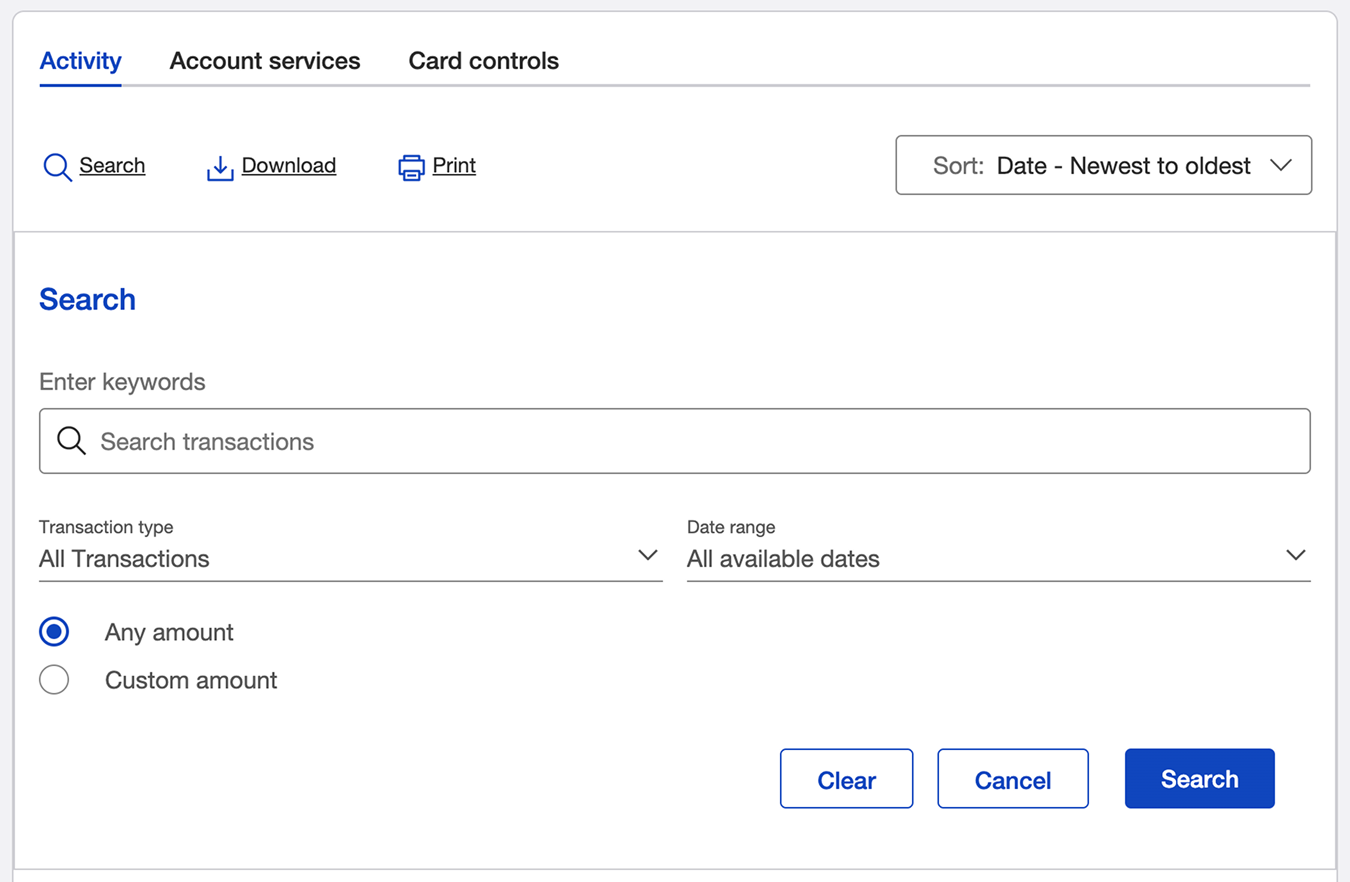This screenshot has height=882, width=1350.
Task: Click the Cancel button
Action: click(x=1013, y=779)
